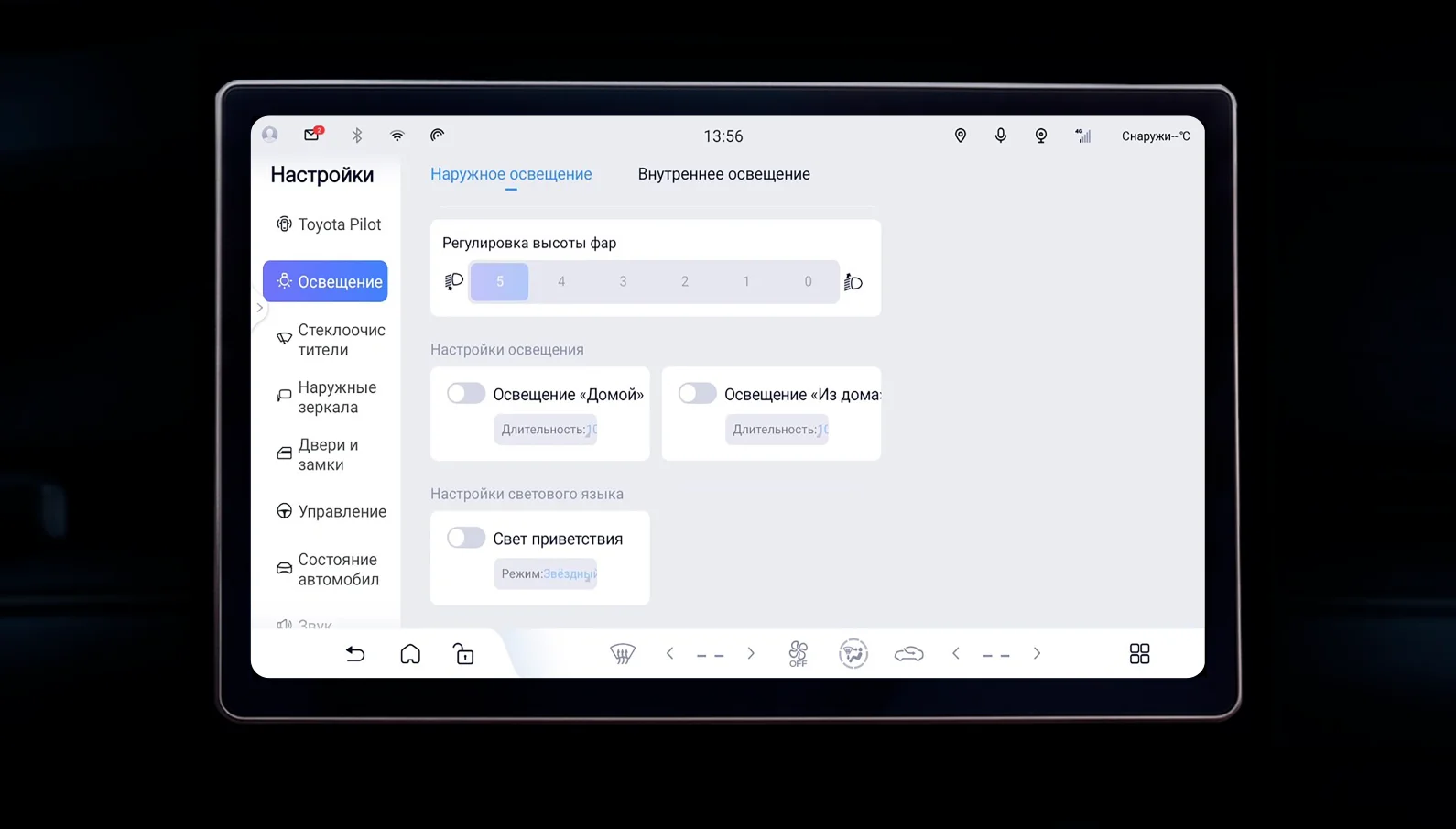Tap the Bluetooth status icon
The image size is (1456, 829).
[357, 136]
